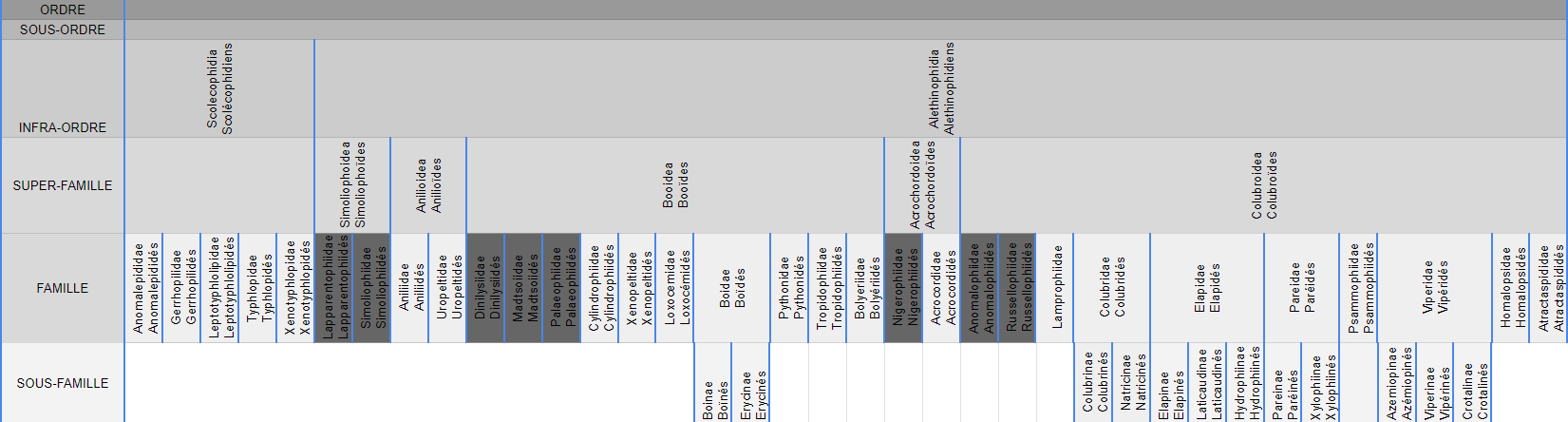This screenshot has height=422, width=1568.
Task: Click the Gerrhopilidae family cell
Action: [x=181, y=288]
